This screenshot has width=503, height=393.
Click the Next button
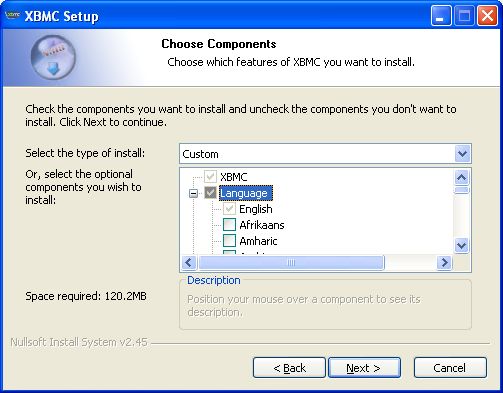(x=364, y=368)
